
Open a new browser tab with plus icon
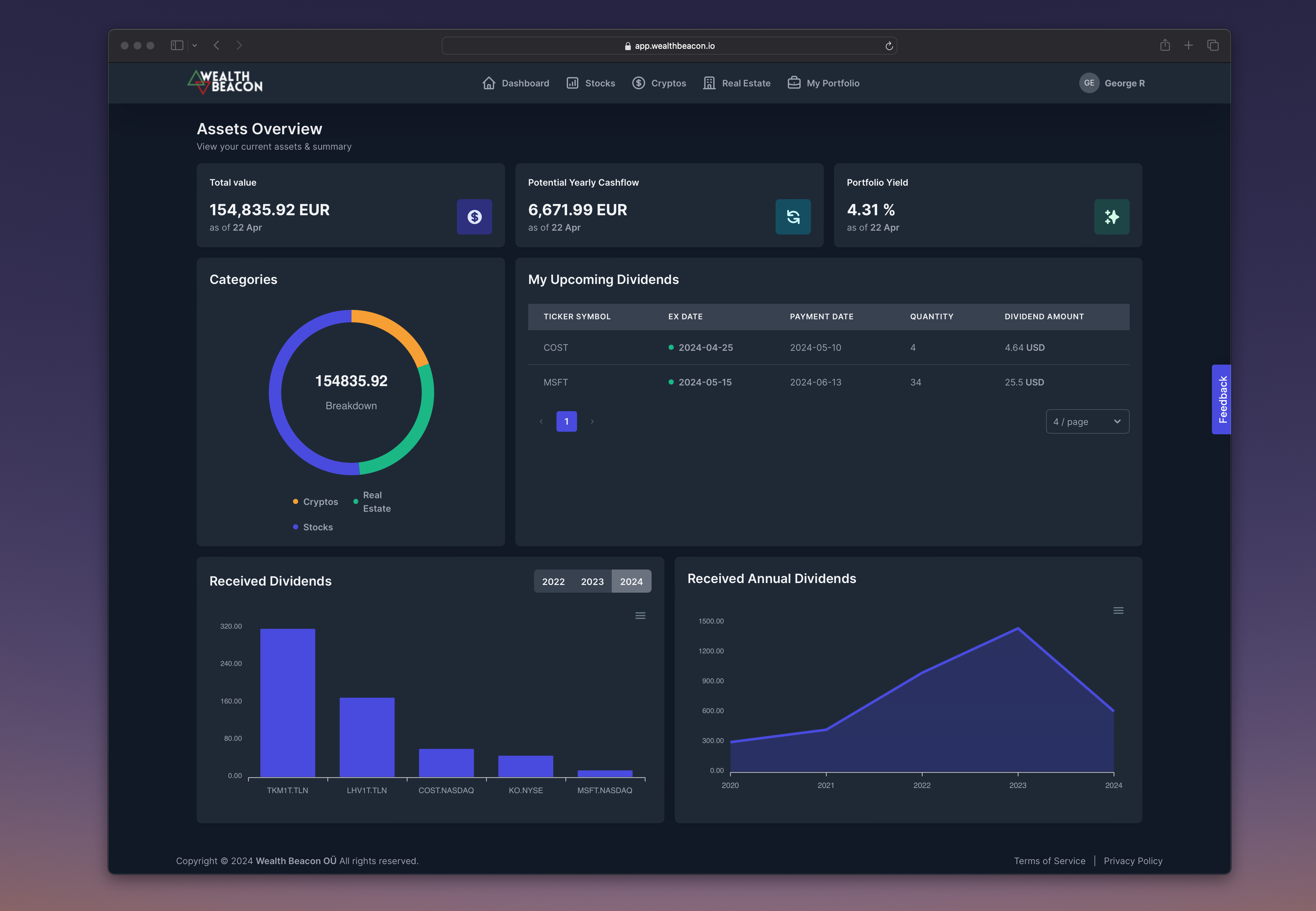[1189, 46]
